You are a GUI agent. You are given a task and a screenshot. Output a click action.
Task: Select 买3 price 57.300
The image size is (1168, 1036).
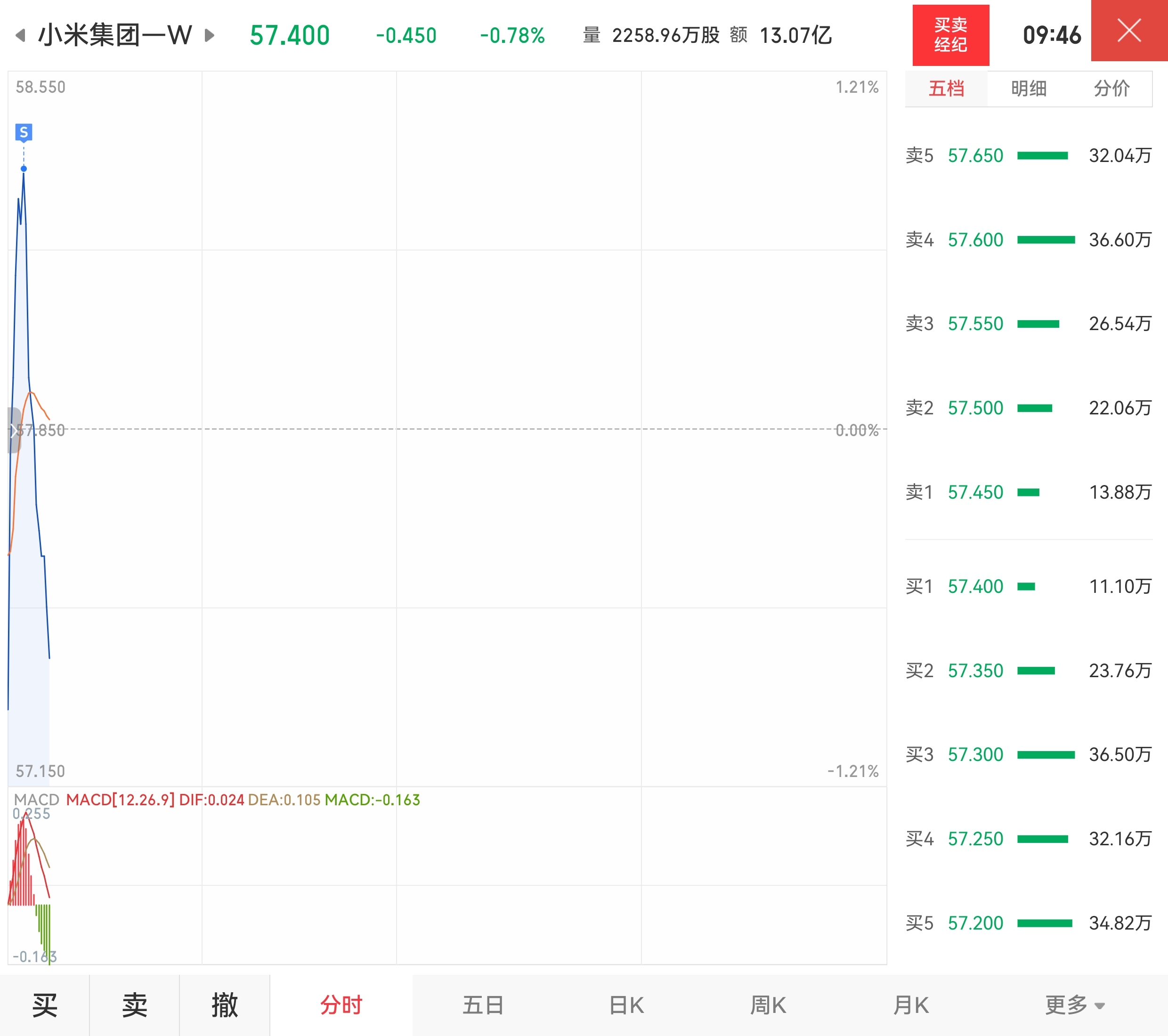[x=975, y=754]
